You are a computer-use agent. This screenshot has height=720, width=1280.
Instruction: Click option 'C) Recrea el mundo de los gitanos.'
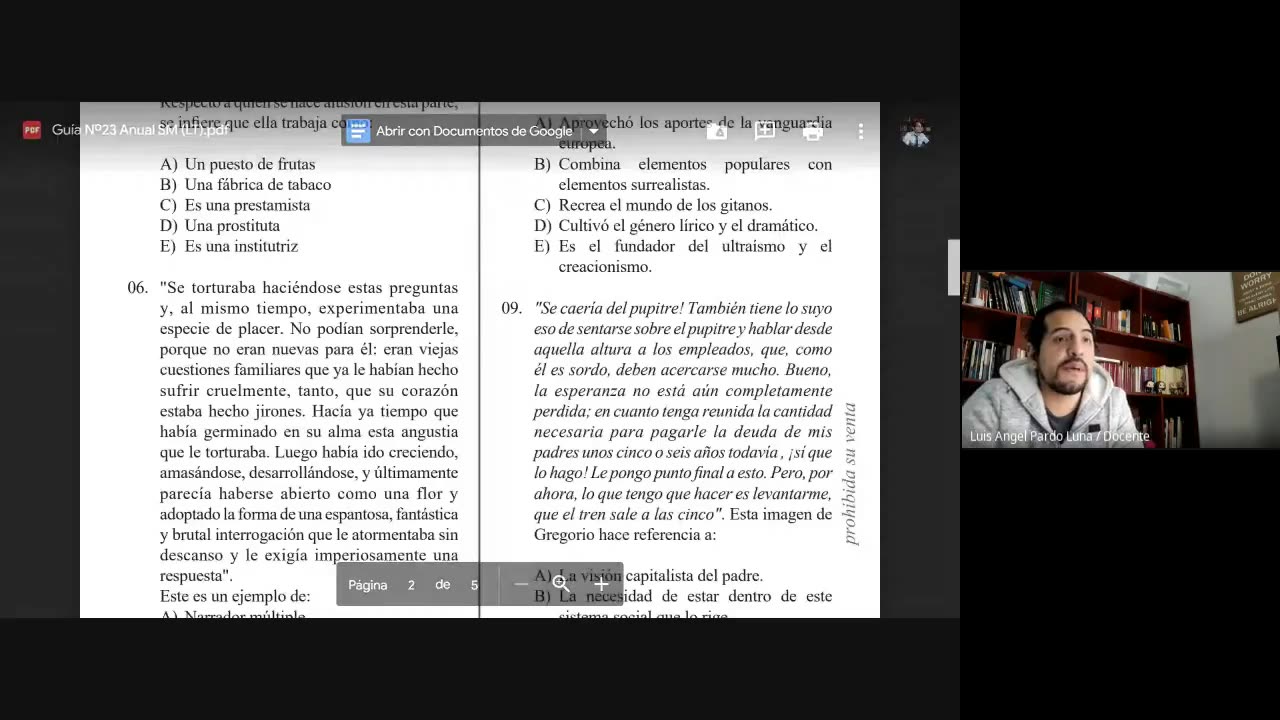(653, 205)
